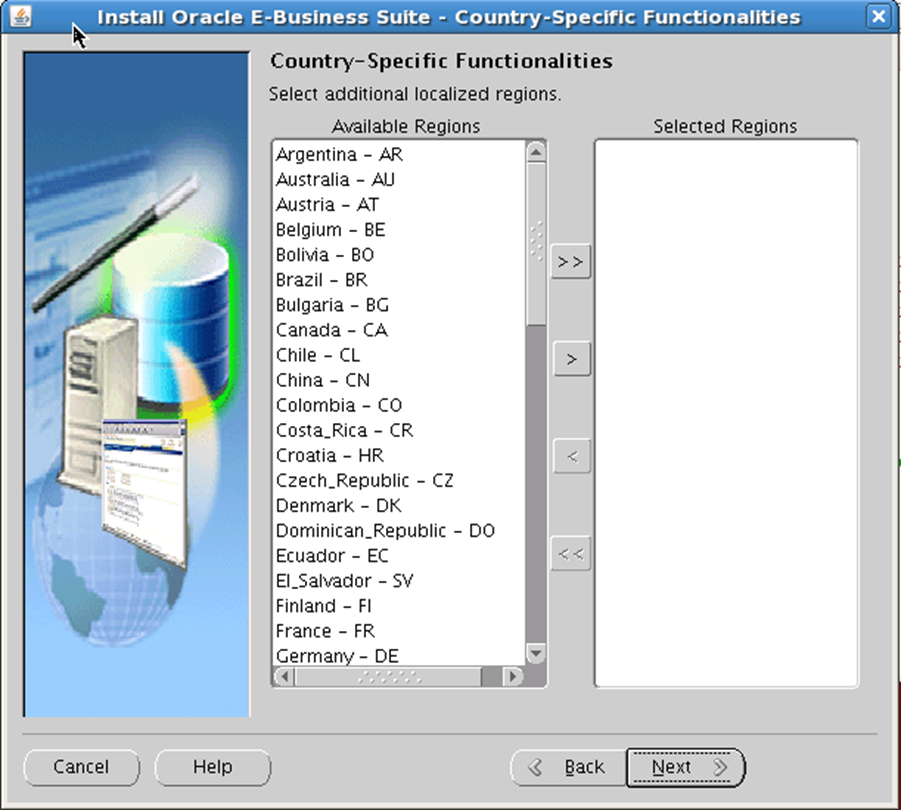Select Dominican_Republic - DO
Viewport: 901px width, 810px height.
(x=399, y=531)
